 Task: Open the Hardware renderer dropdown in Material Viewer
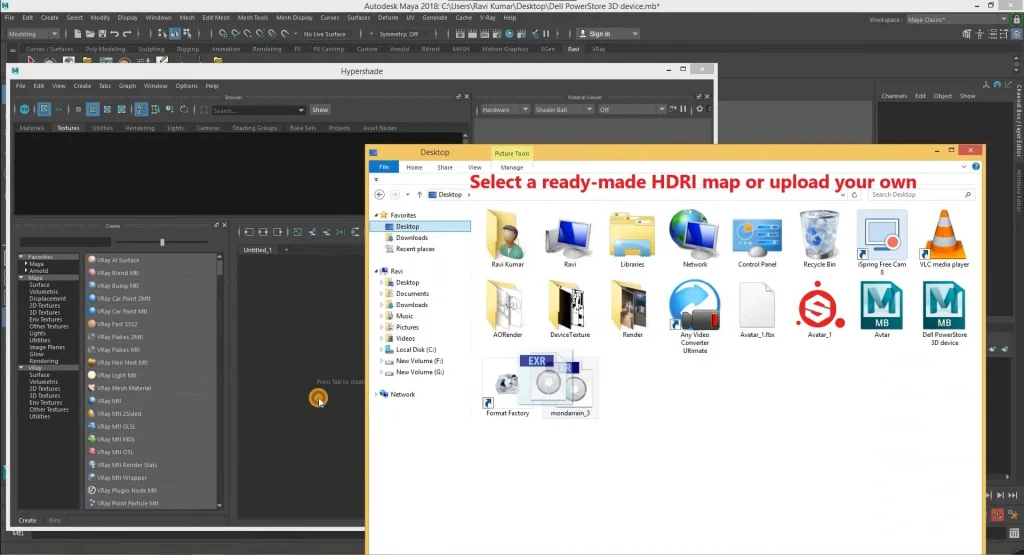pyautogui.click(x=504, y=110)
